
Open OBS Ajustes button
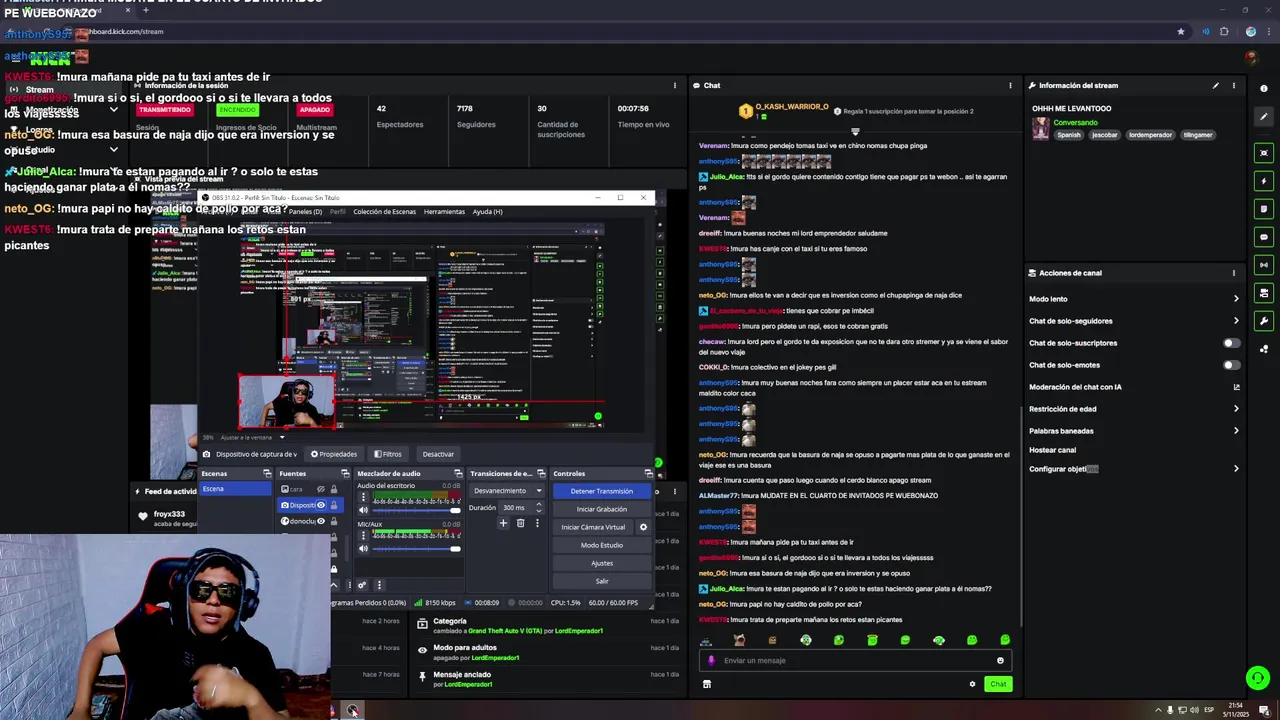point(601,563)
